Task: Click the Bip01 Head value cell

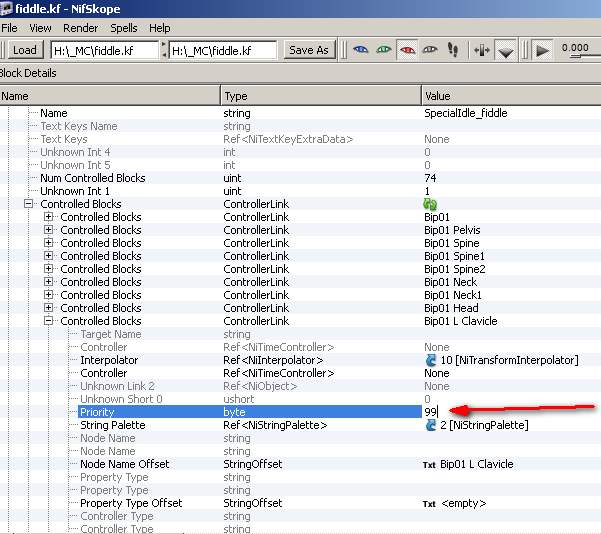Action: pyautogui.click(x=451, y=308)
